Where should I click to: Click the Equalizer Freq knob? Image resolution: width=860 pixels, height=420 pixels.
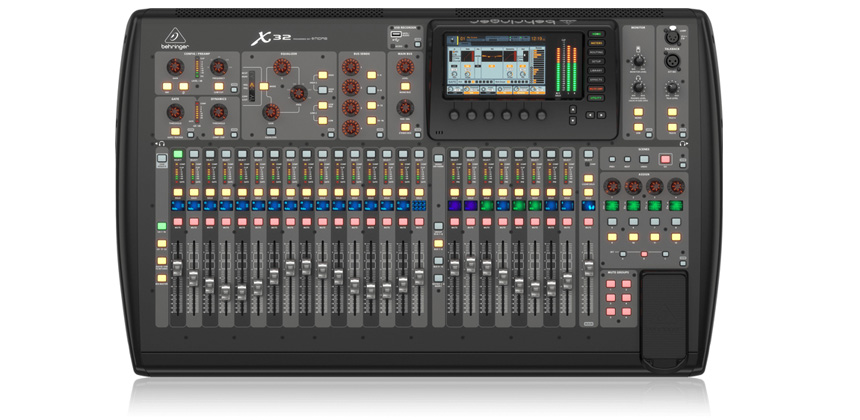[298, 93]
